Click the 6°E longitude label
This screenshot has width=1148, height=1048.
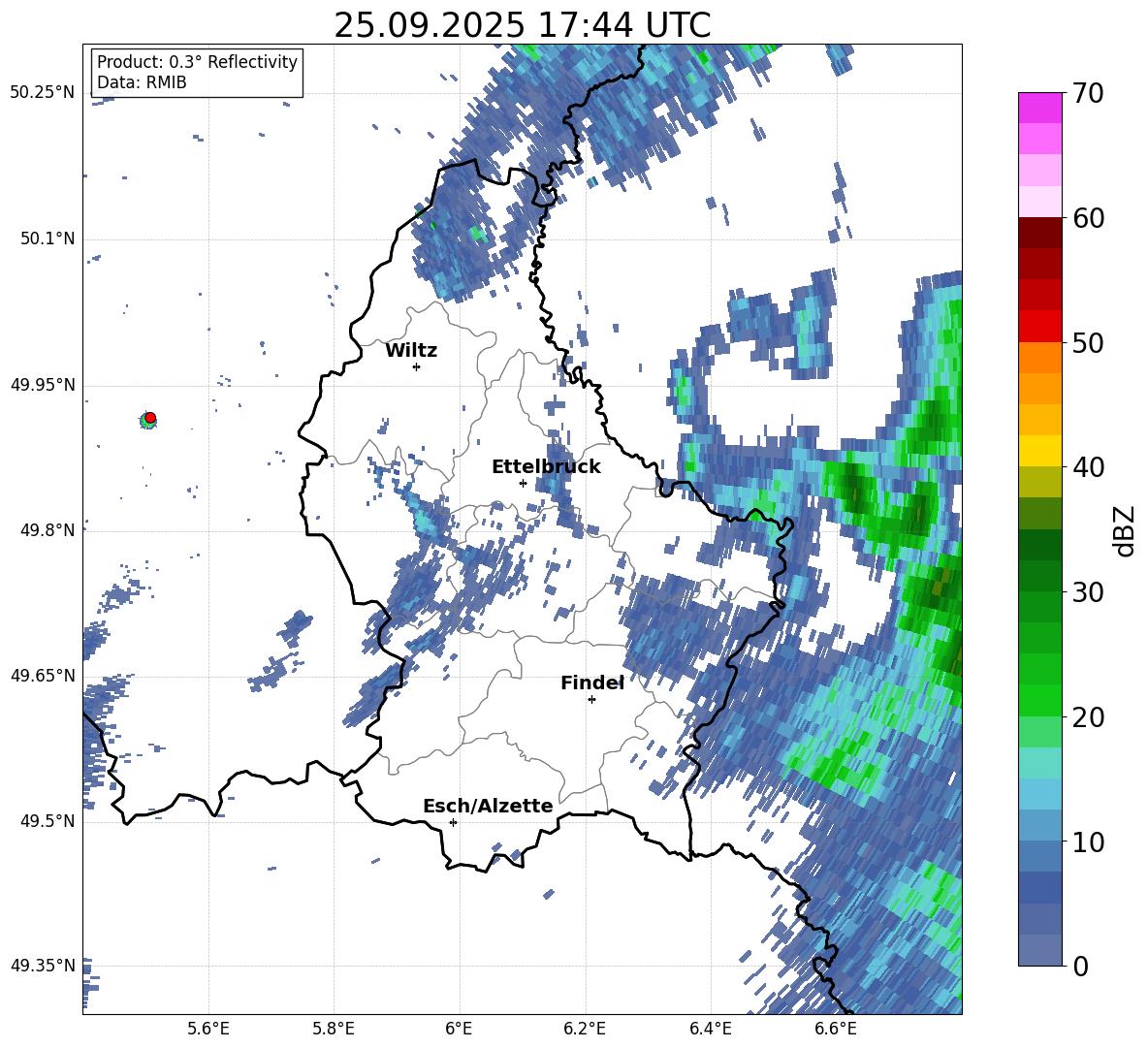459,1029
